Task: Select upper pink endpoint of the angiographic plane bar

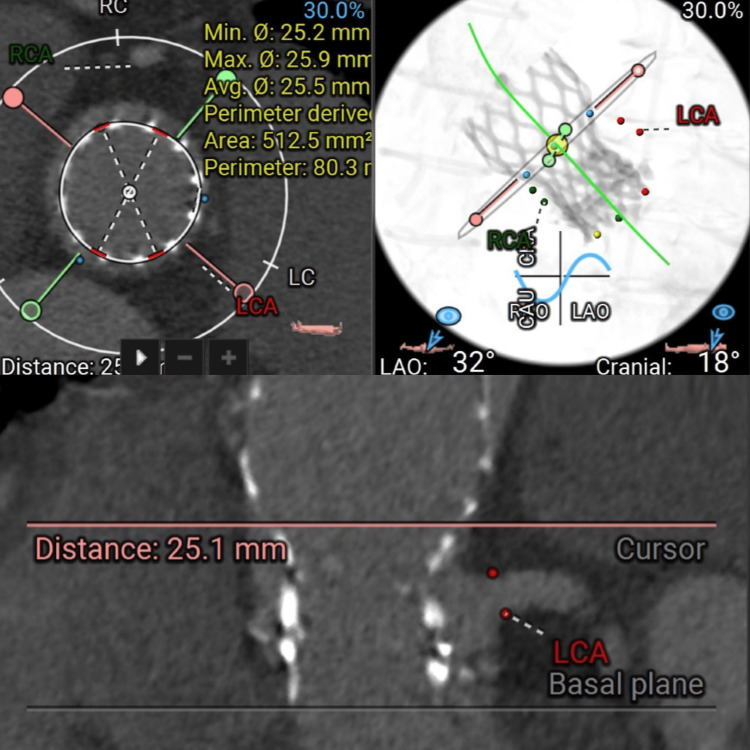Action: (x=638, y=71)
